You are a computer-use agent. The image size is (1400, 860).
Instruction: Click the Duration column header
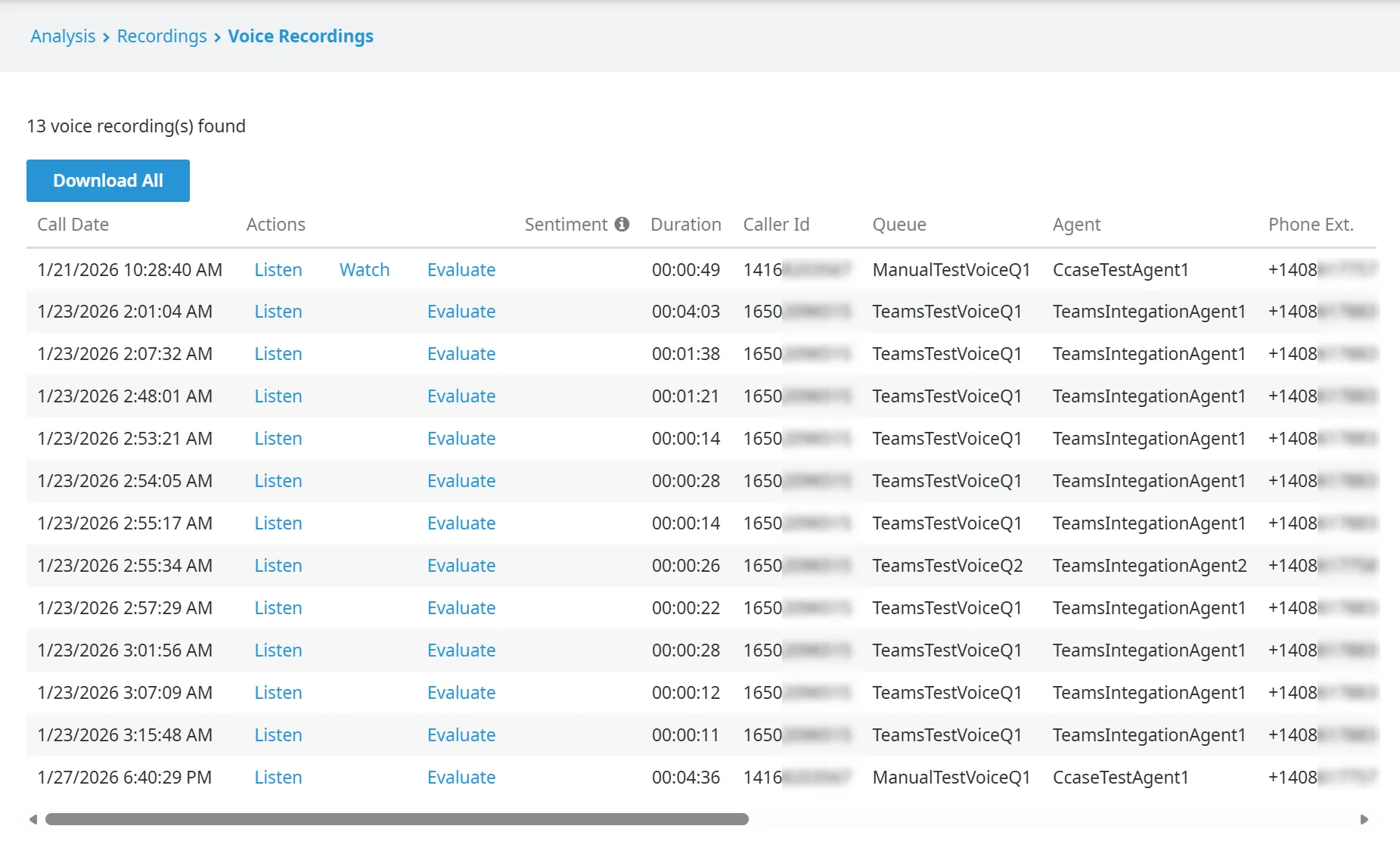(686, 225)
